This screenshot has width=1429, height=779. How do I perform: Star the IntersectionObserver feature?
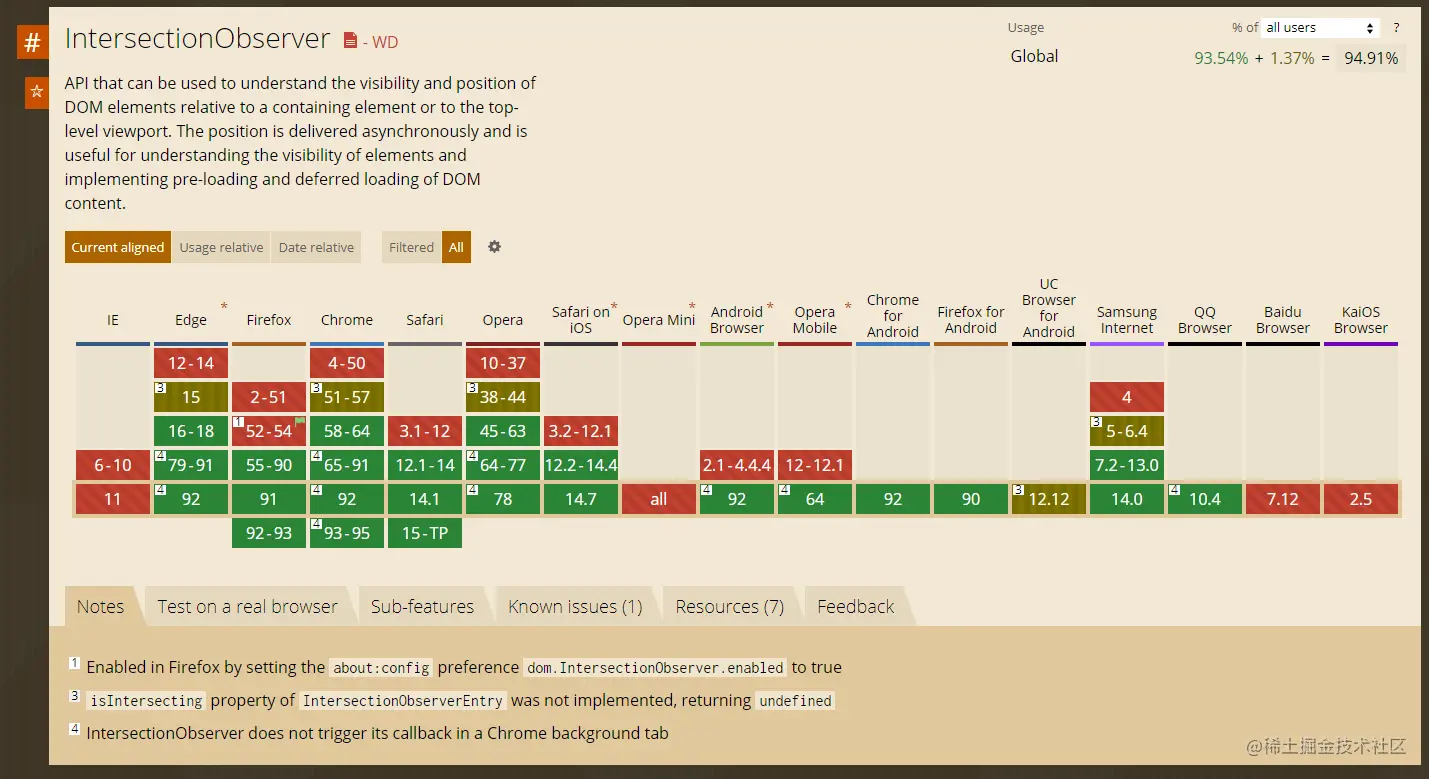pyautogui.click(x=36, y=92)
